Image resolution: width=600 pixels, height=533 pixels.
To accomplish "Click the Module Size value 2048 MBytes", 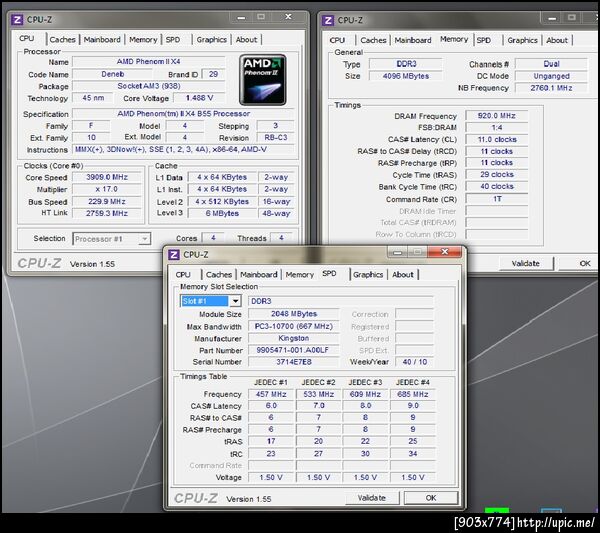I will [x=293, y=314].
